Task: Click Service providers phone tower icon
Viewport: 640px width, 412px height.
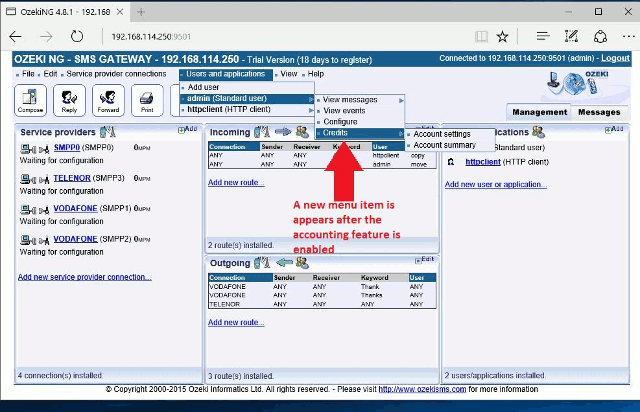Action: point(108,132)
